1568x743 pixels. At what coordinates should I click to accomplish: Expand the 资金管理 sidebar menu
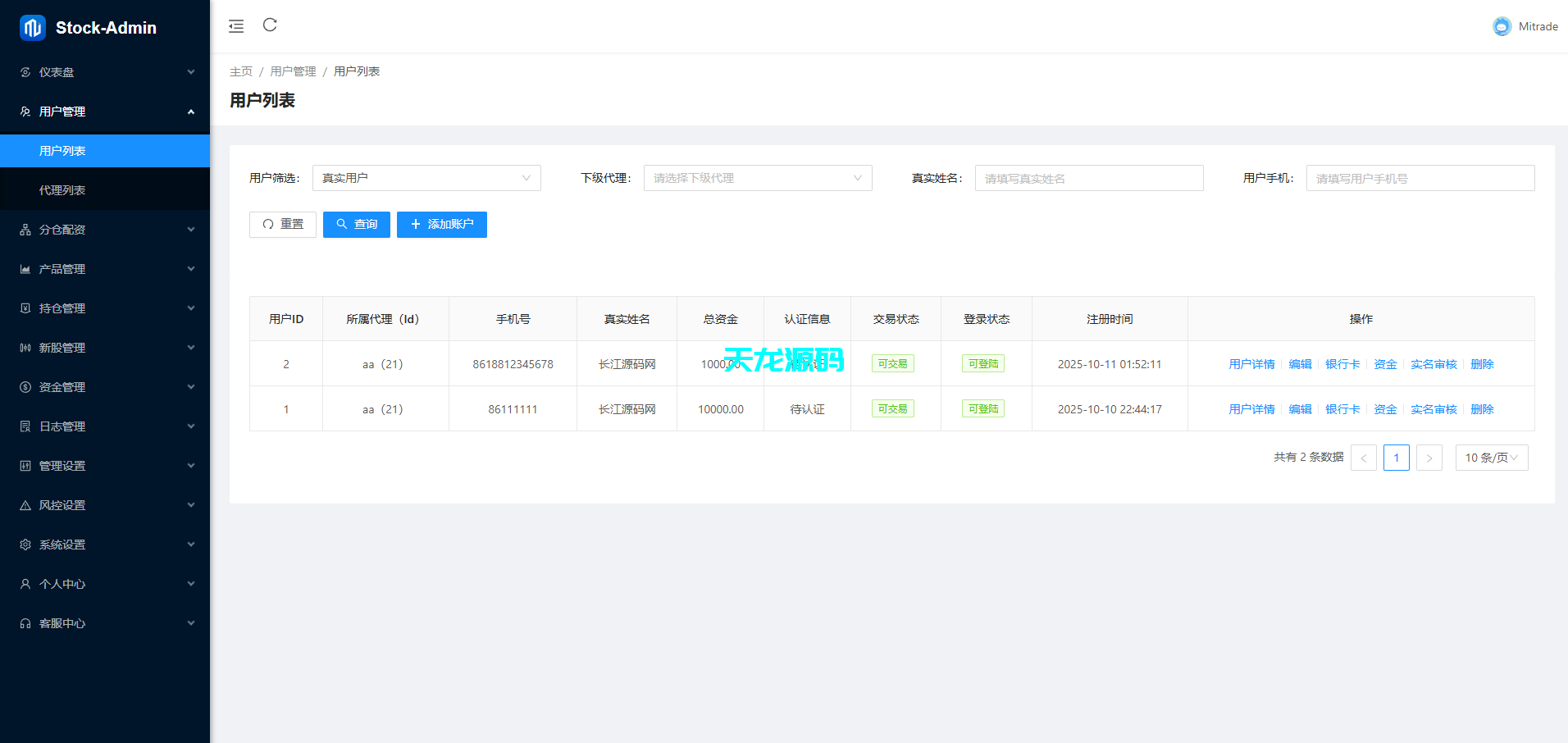pos(105,387)
